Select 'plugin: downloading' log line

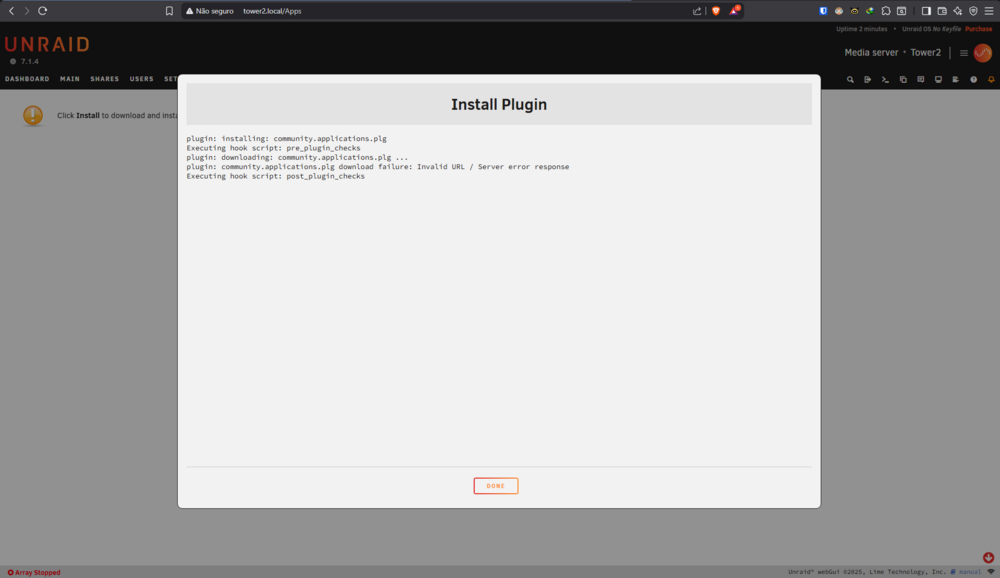click(297, 157)
